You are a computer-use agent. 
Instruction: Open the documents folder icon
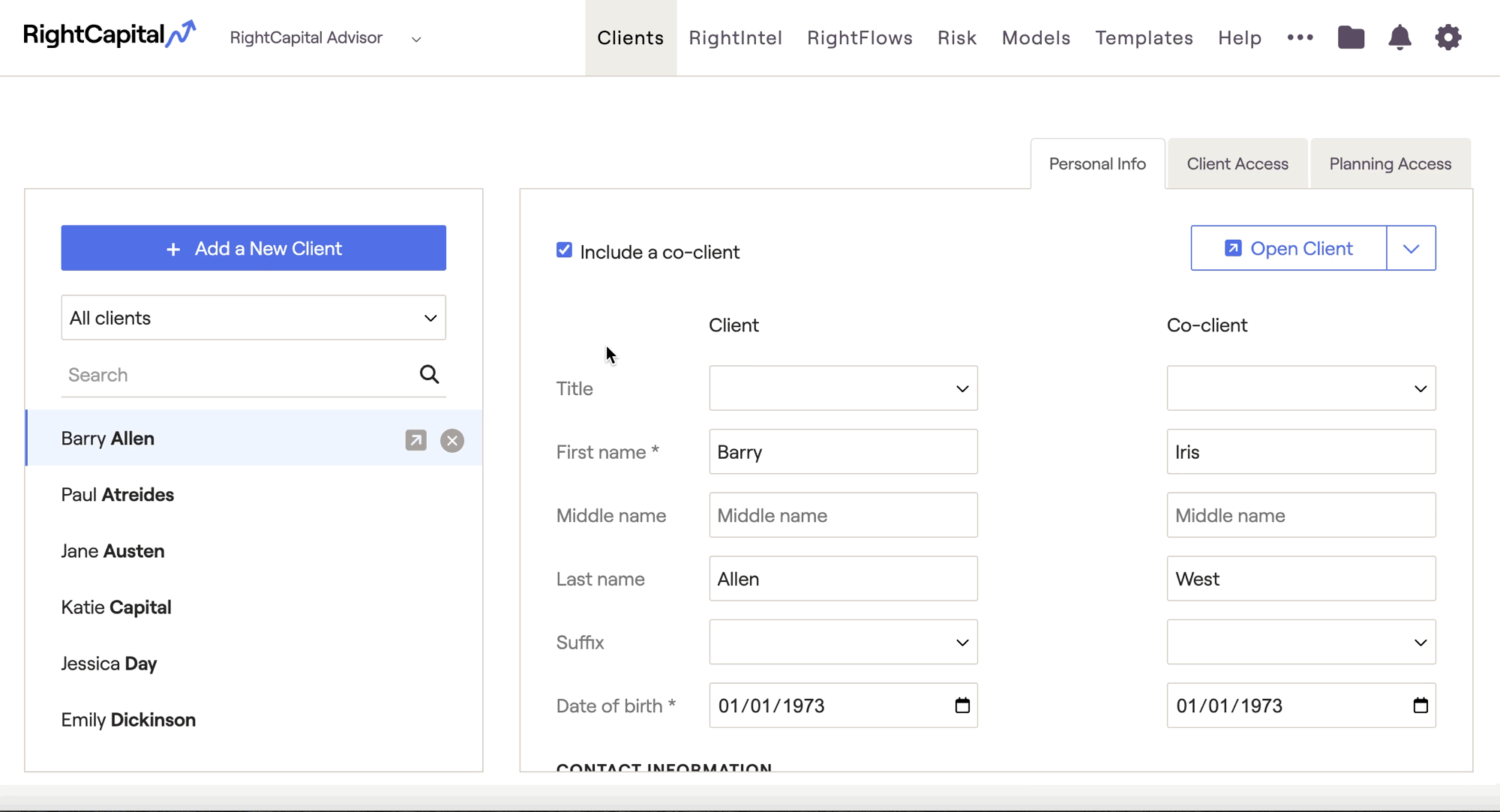(1351, 37)
